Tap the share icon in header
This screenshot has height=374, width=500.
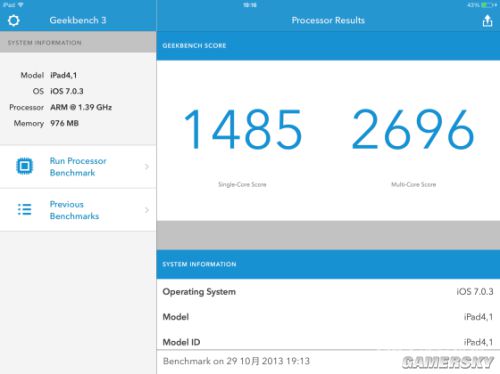click(487, 21)
